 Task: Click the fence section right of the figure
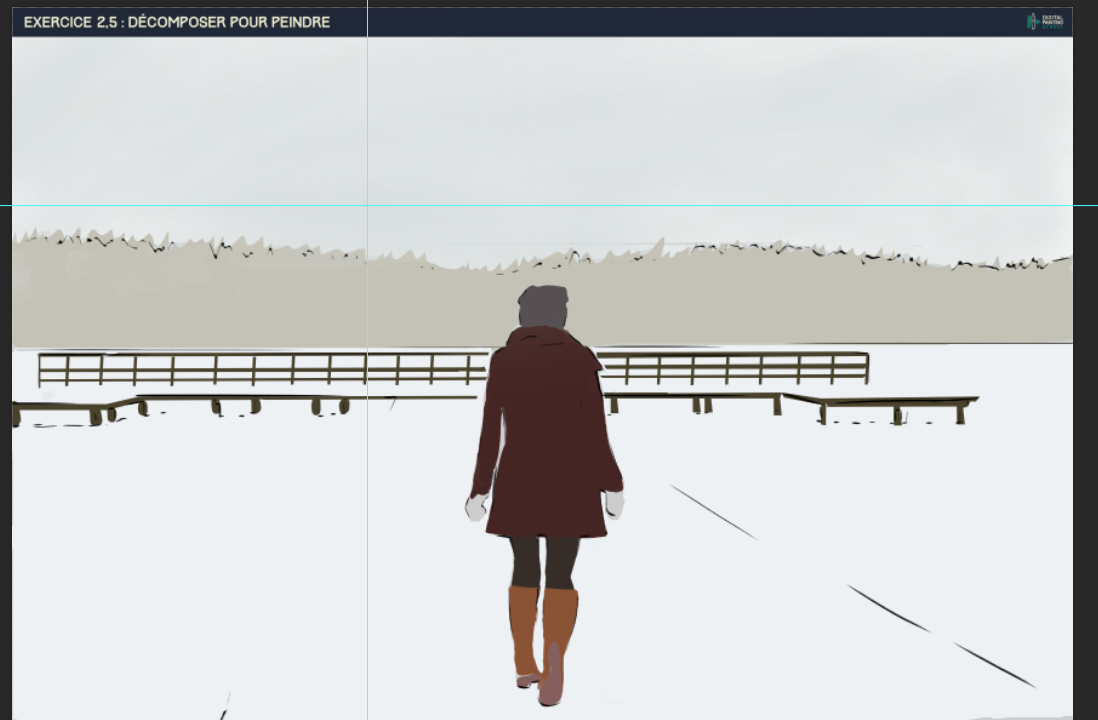point(740,370)
